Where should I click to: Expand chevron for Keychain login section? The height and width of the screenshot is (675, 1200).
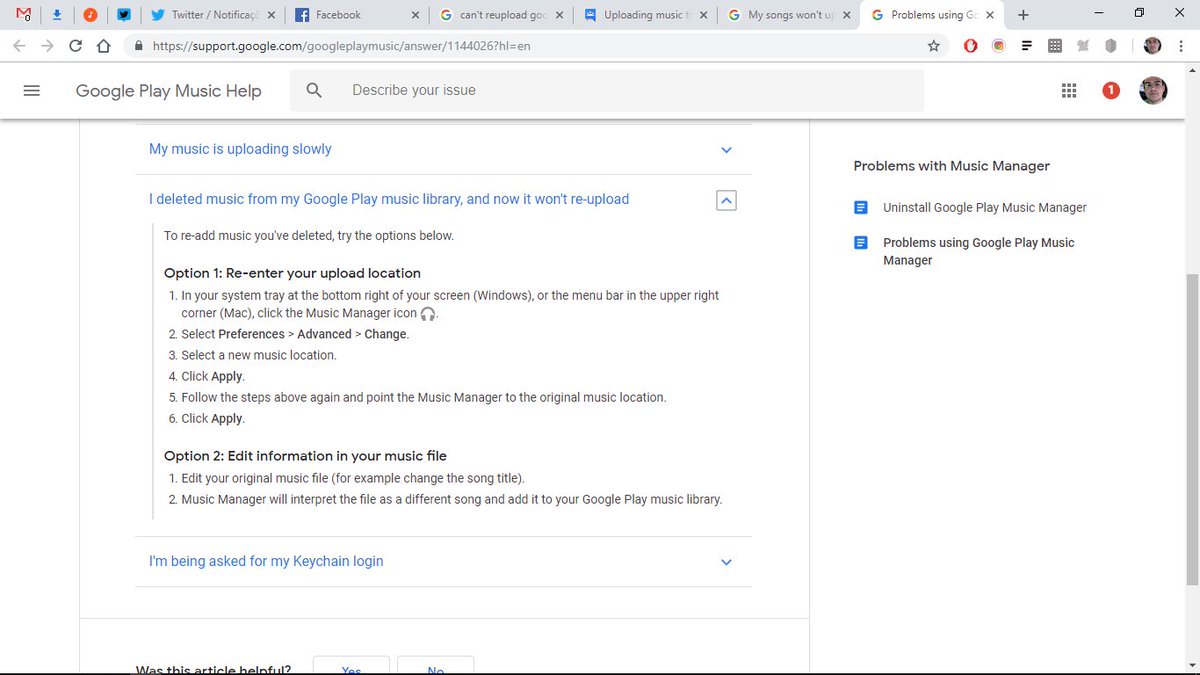click(x=727, y=562)
